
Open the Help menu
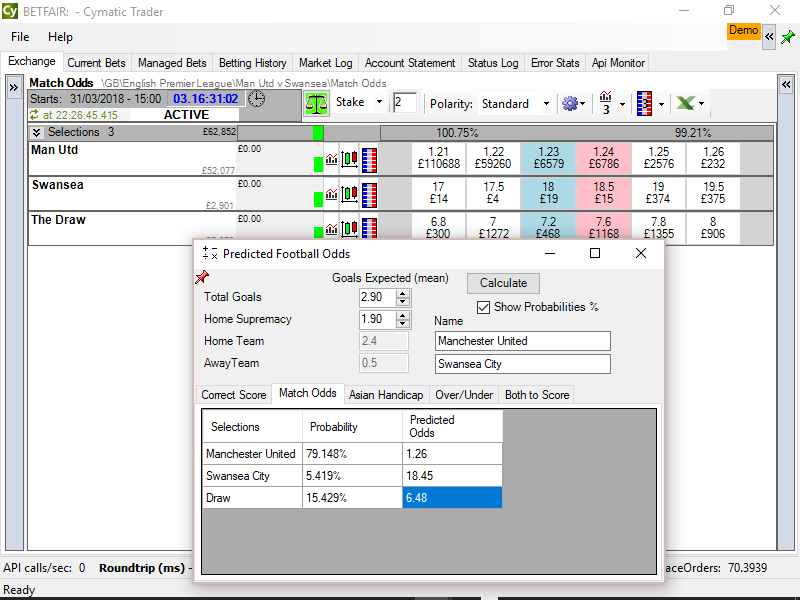click(x=60, y=37)
